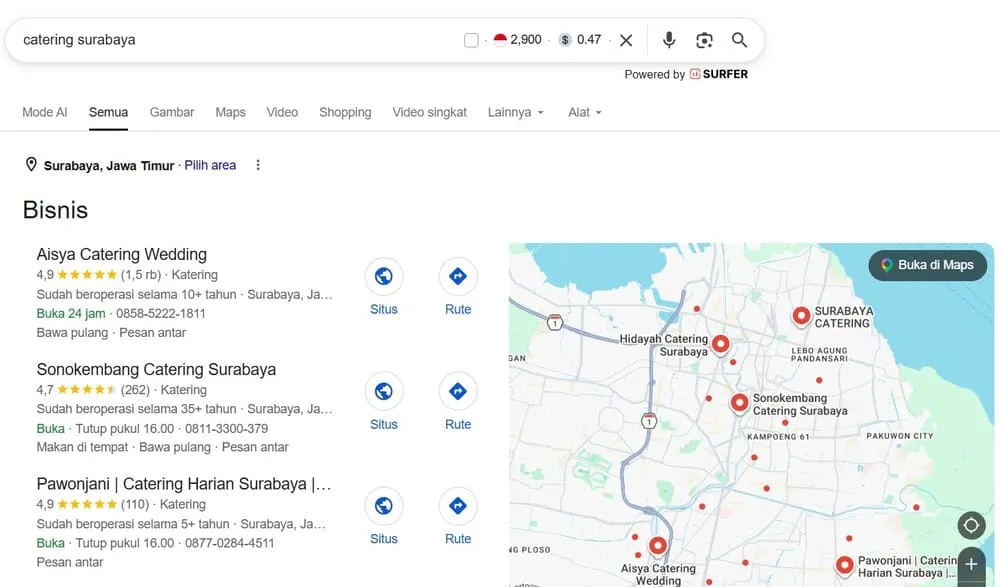Image resolution: width=1000 pixels, height=587 pixels.
Task: Open the Indonesia flag search volume indicator
Action: [501, 40]
